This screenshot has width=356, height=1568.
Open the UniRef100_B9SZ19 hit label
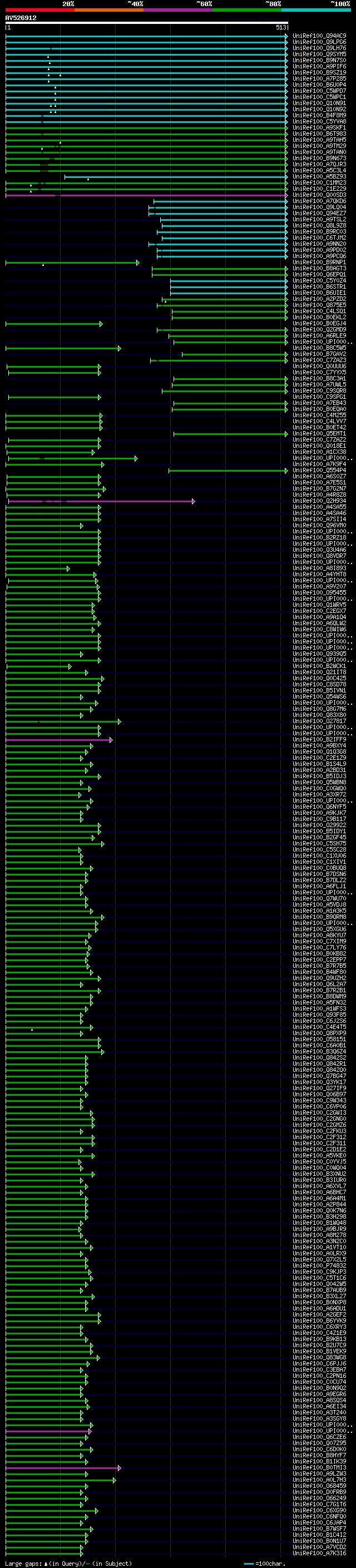tap(319, 72)
